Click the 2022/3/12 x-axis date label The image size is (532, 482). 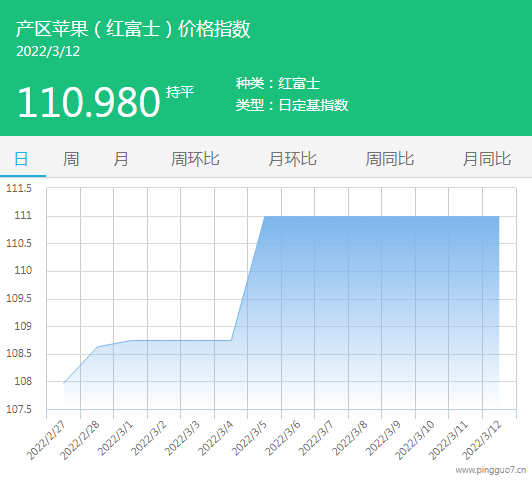tap(482, 441)
